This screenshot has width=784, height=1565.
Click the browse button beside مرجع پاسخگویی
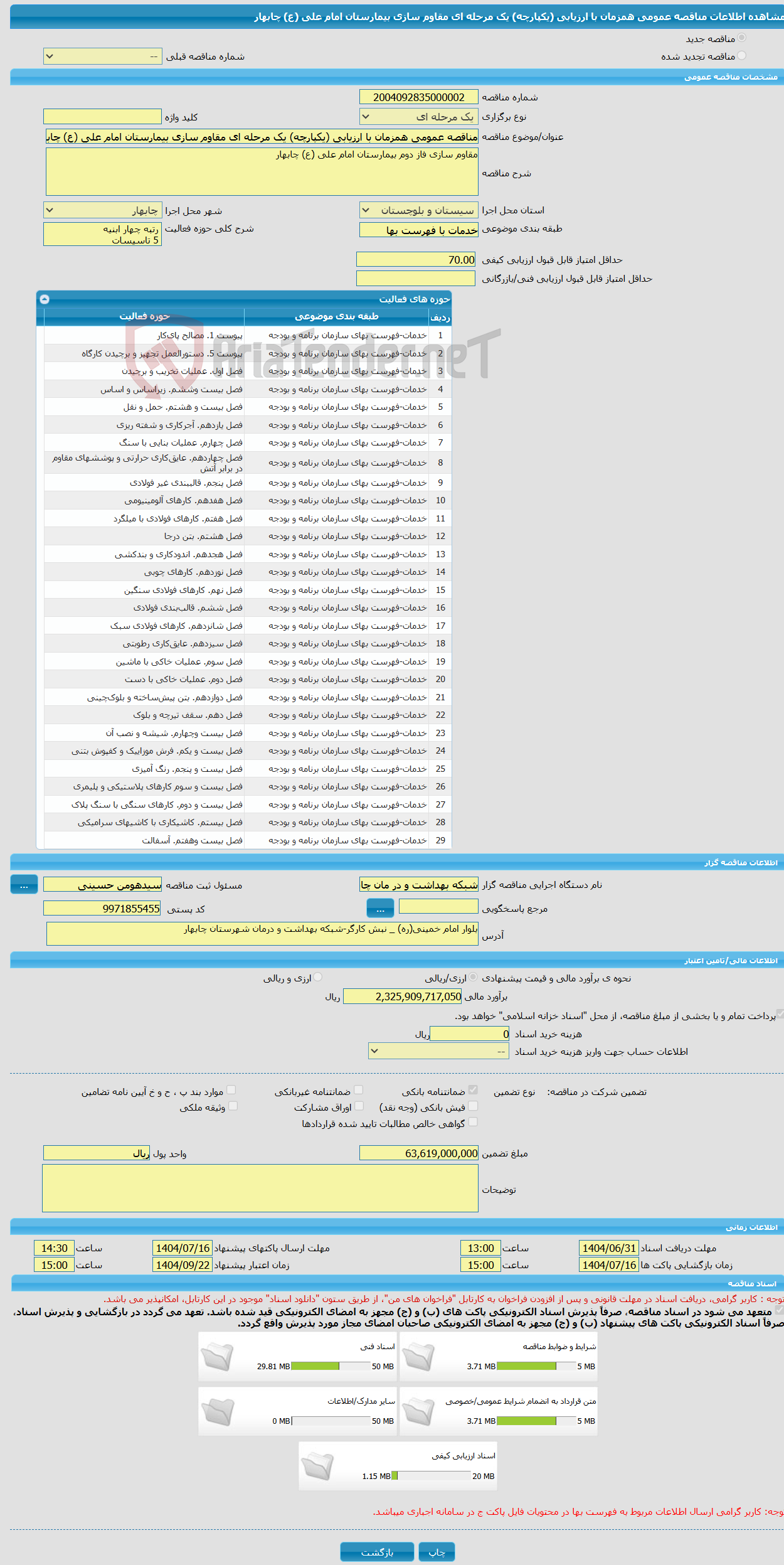(380, 908)
